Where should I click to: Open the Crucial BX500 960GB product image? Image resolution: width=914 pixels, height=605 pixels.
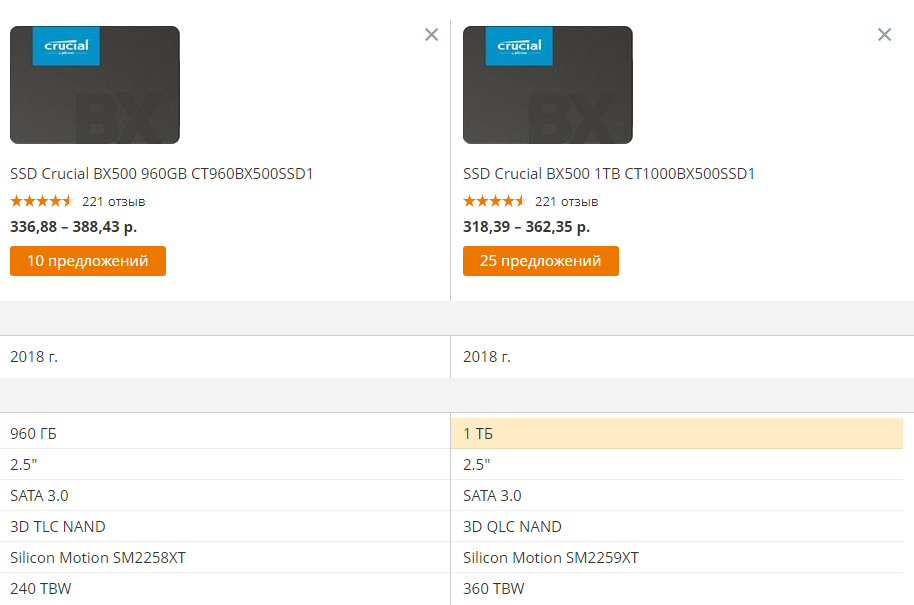click(x=95, y=85)
